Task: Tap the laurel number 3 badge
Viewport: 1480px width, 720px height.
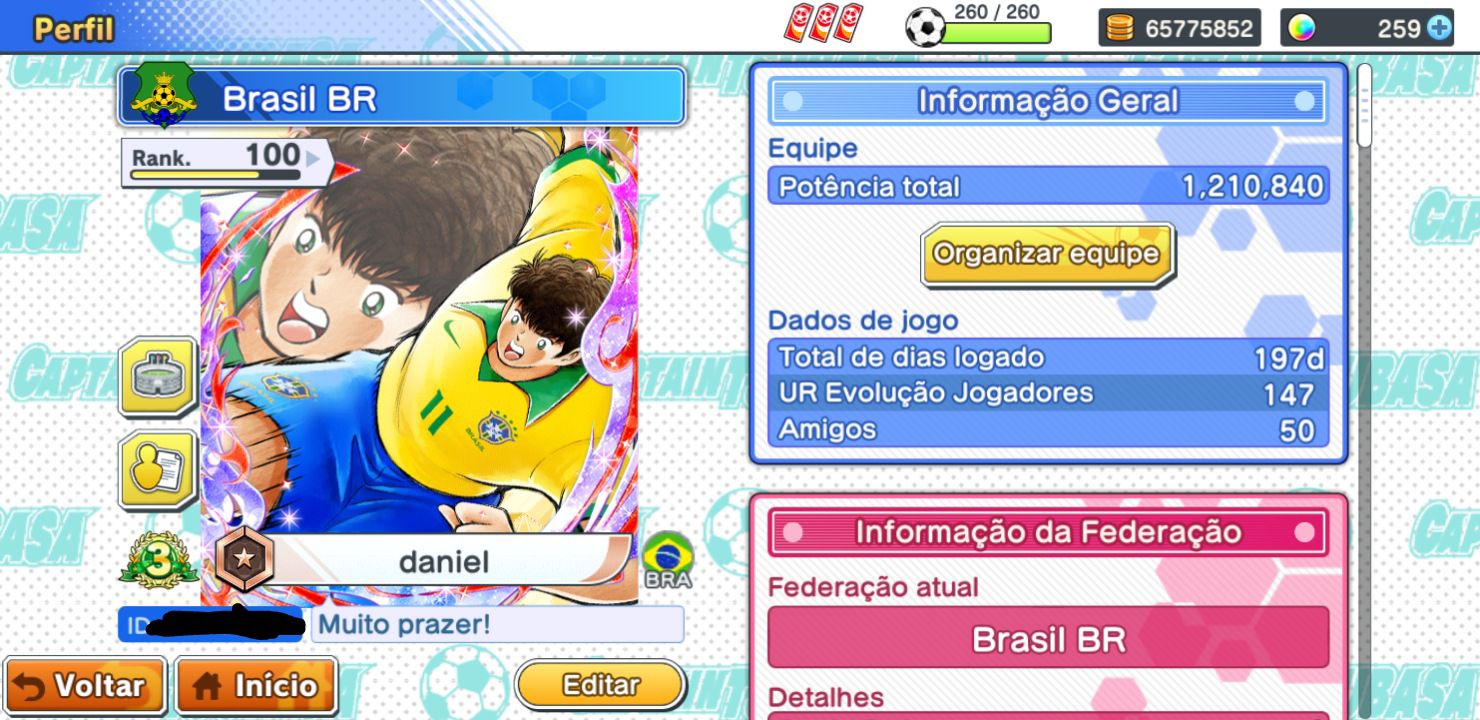Action: 158,562
